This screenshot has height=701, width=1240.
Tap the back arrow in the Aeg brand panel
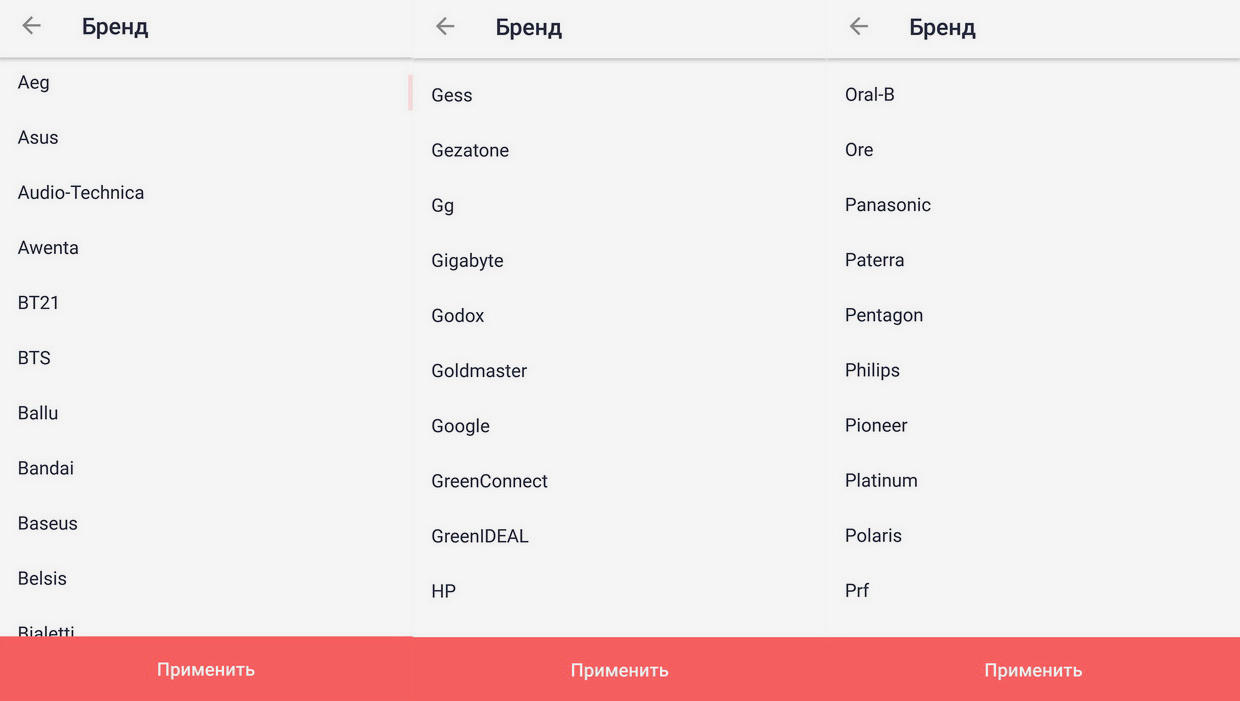click(32, 27)
